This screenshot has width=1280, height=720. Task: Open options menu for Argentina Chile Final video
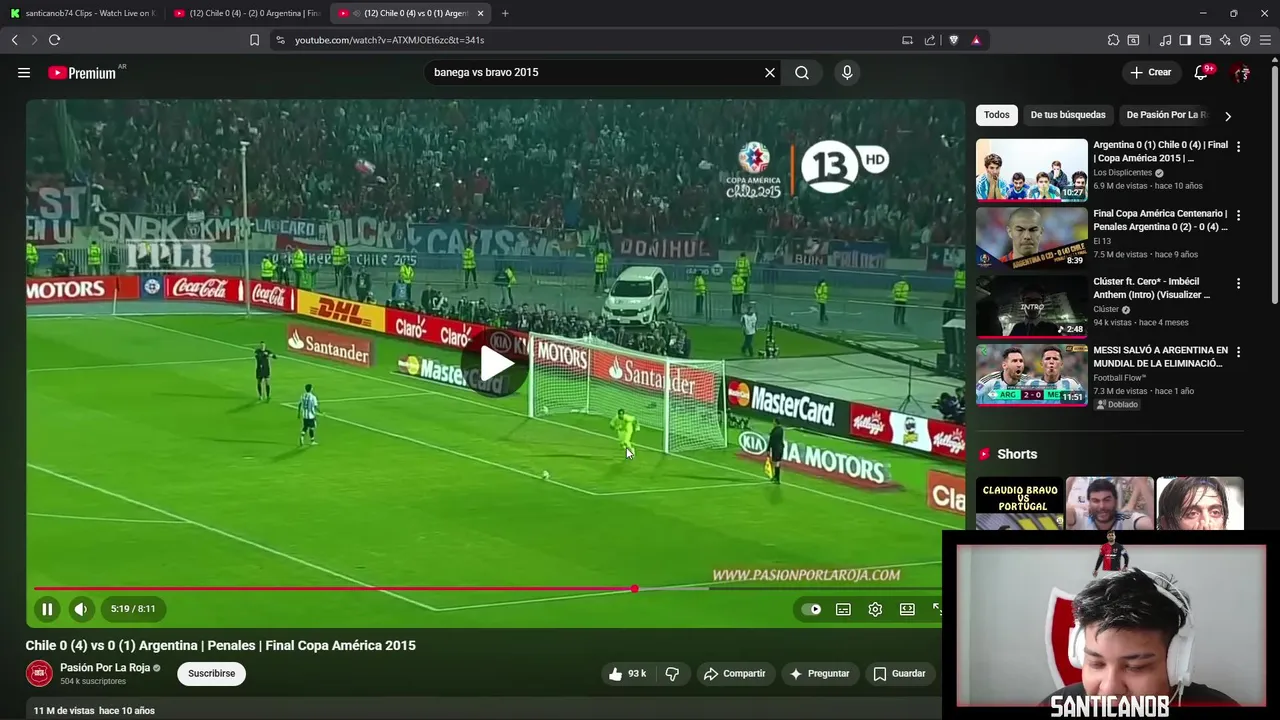1238,147
